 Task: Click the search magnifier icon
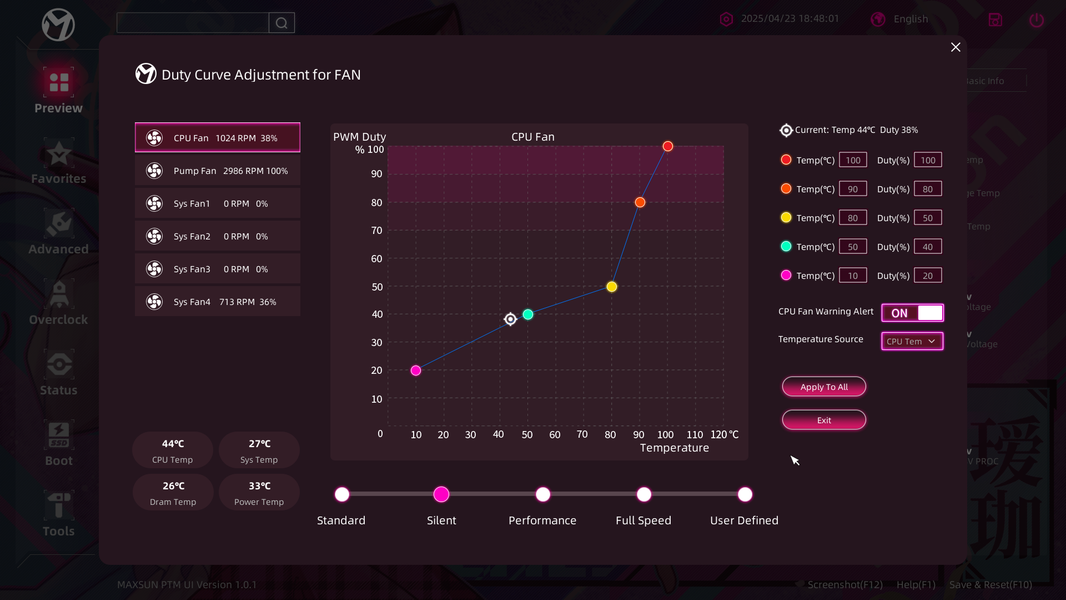pyautogui.click(x=281, y=23)
